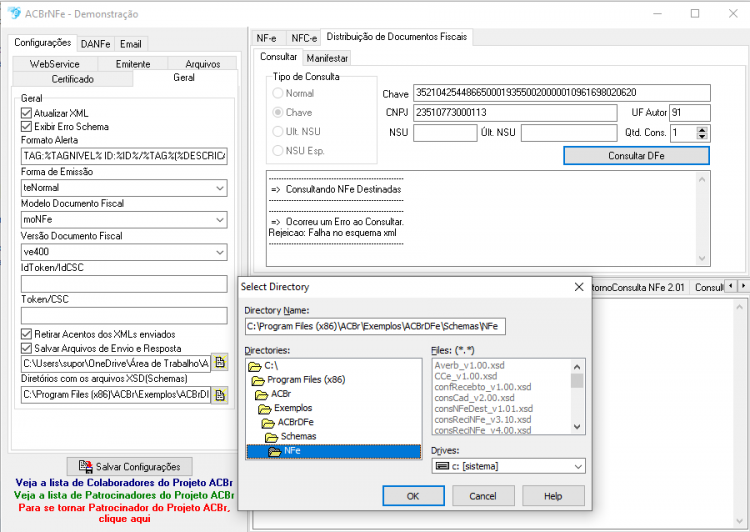Click Salvar Configurações button
The width and height of the screenshot is (750, 532).
pos(130,466)
